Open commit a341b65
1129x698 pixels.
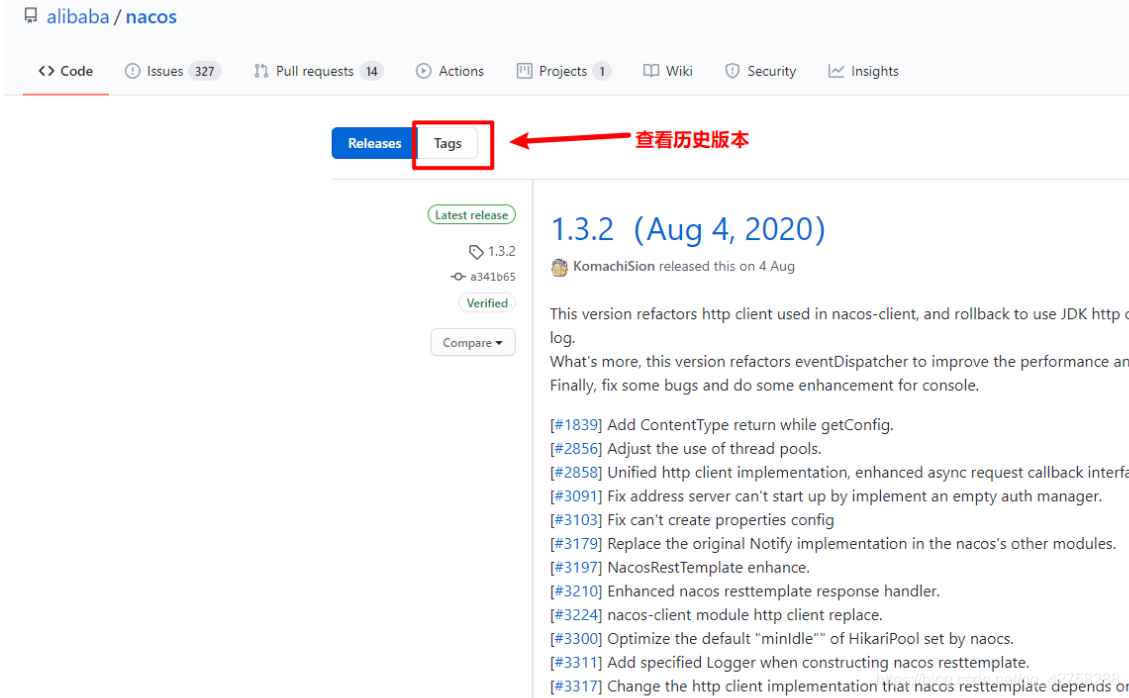pyautogui.click(x=492, y=277)
